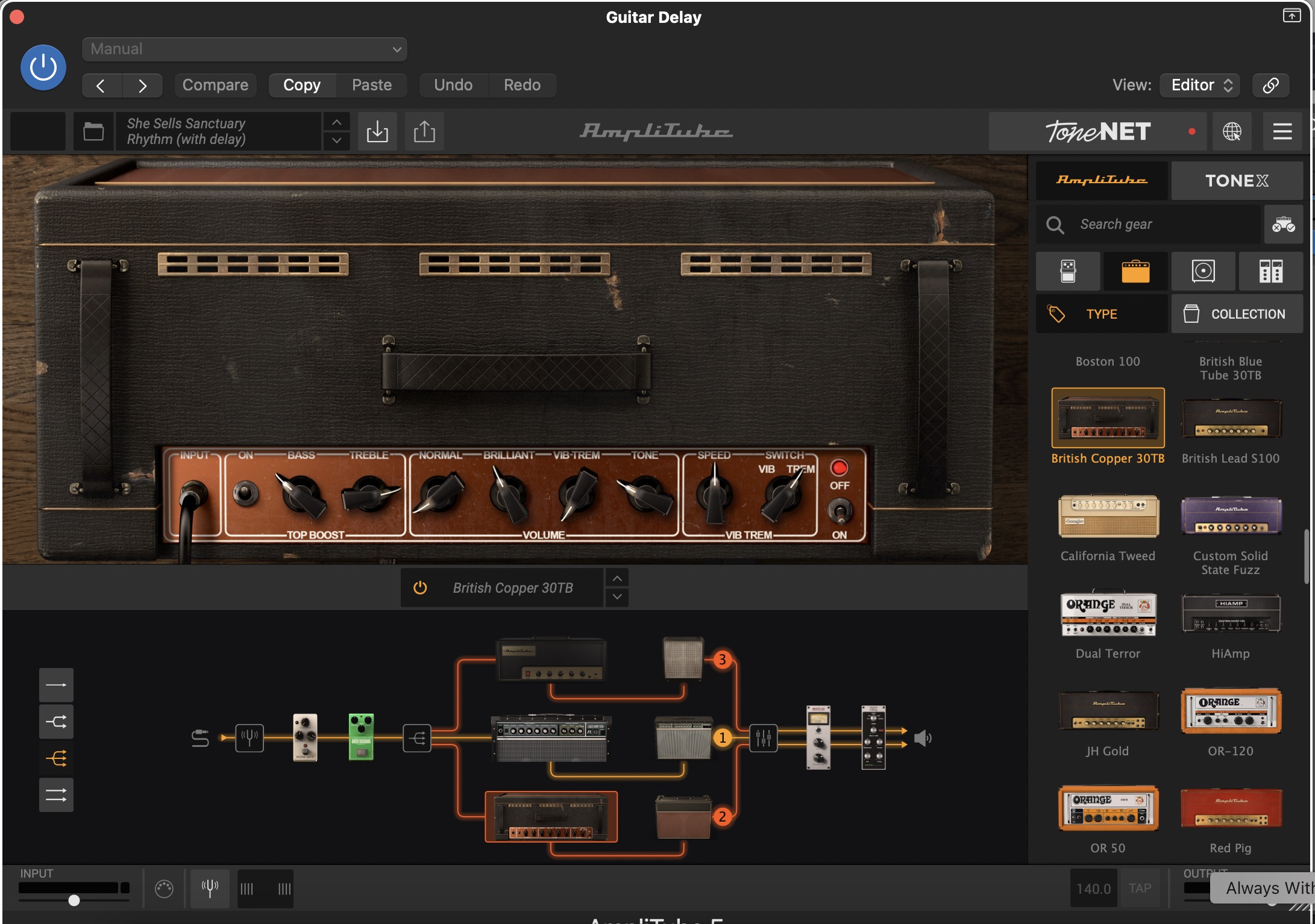The width and height of the screenshot is (1315, 924).
Task: Open the View Editor dropdown
Action: [x=1200, y=85]
